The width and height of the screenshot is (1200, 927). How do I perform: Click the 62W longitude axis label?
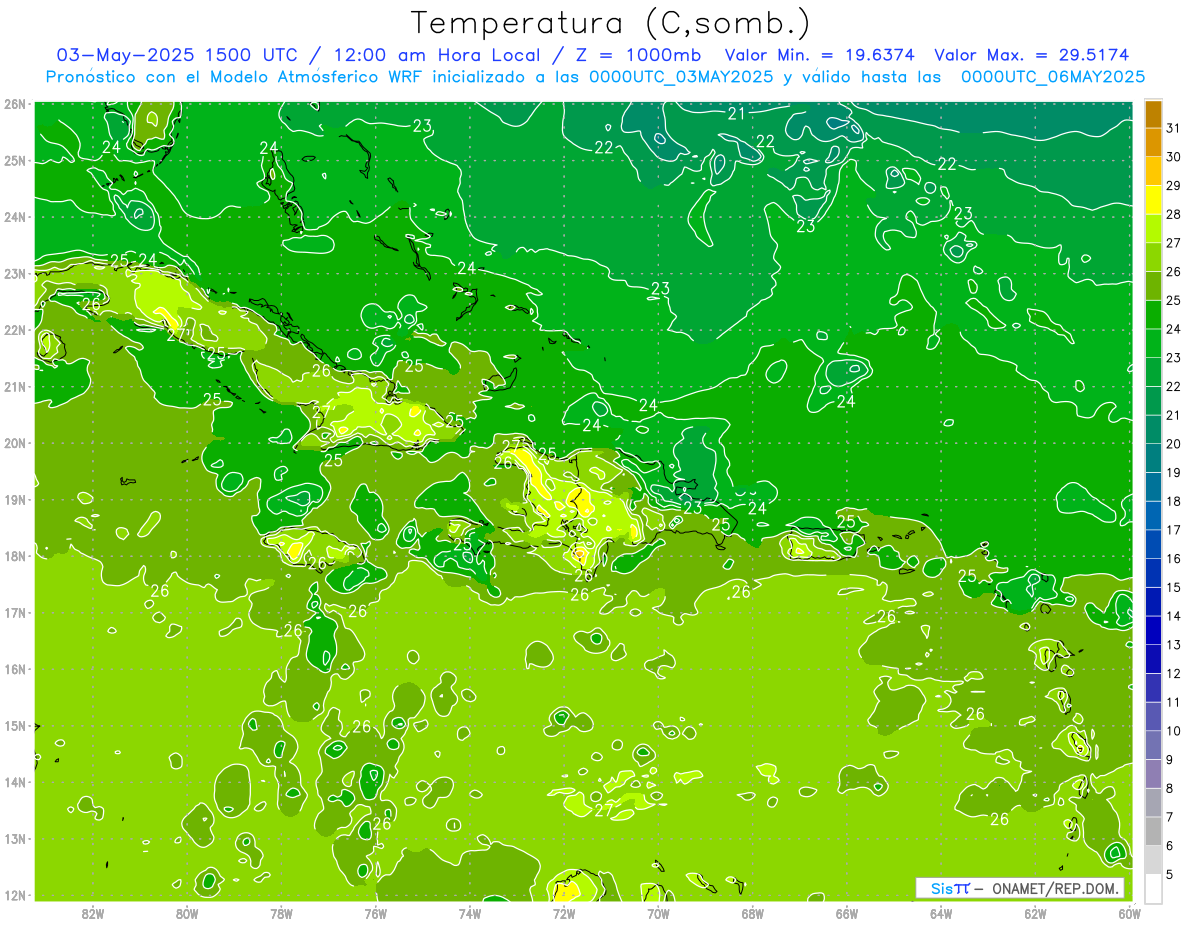pos(1035,912)
